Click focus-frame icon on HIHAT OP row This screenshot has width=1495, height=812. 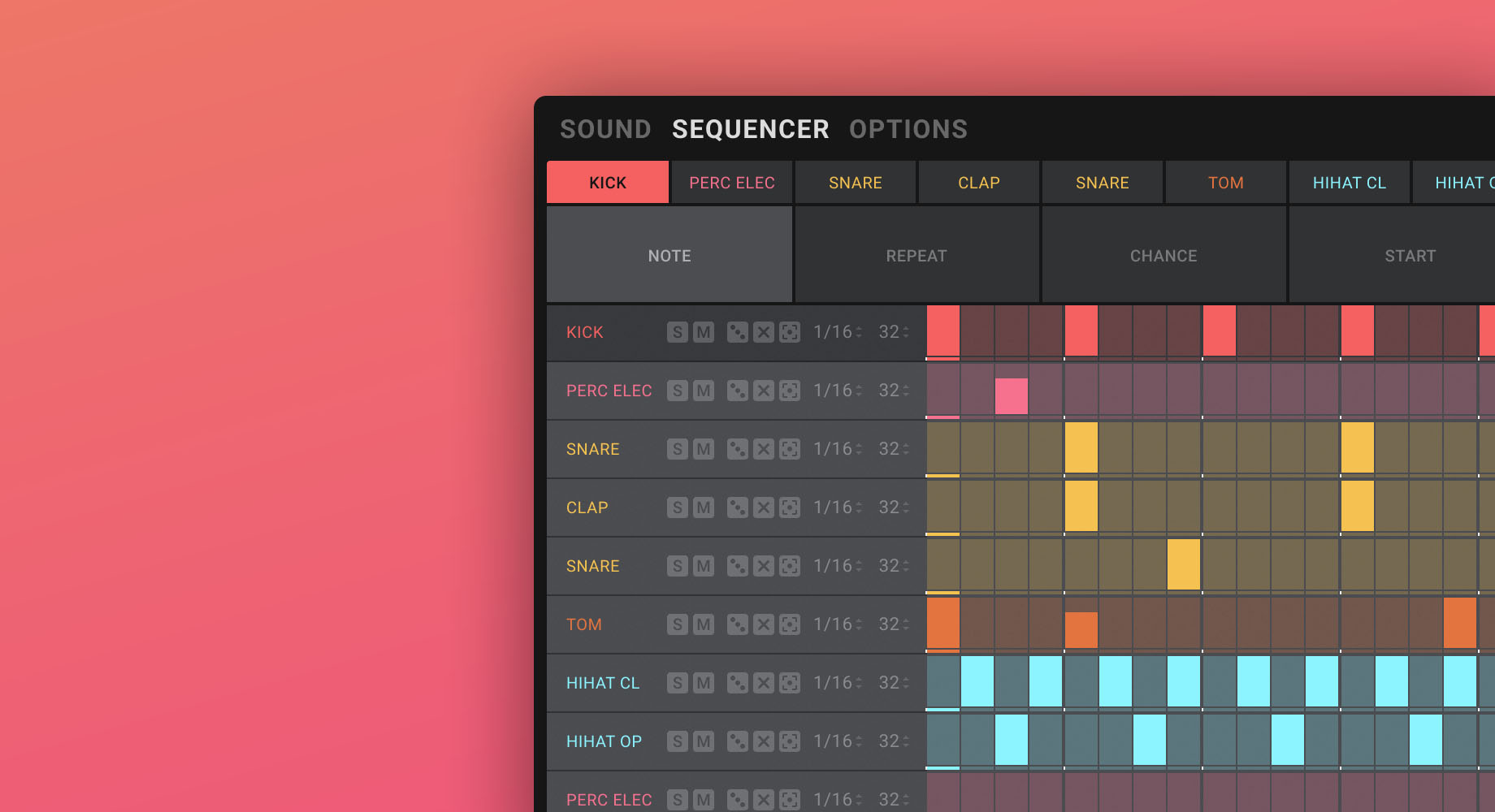pyautogui.click(x=790, y=741)
